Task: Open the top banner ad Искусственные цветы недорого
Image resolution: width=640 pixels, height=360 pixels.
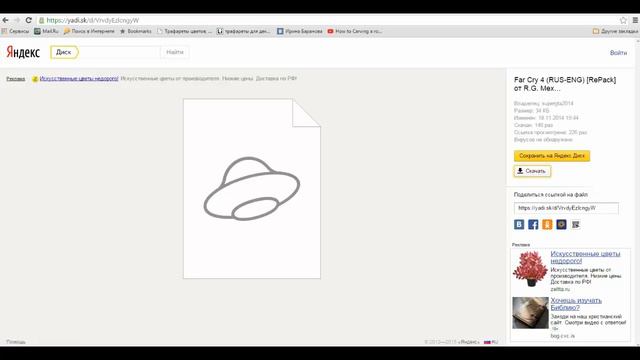Action: (x=79, y=78)
